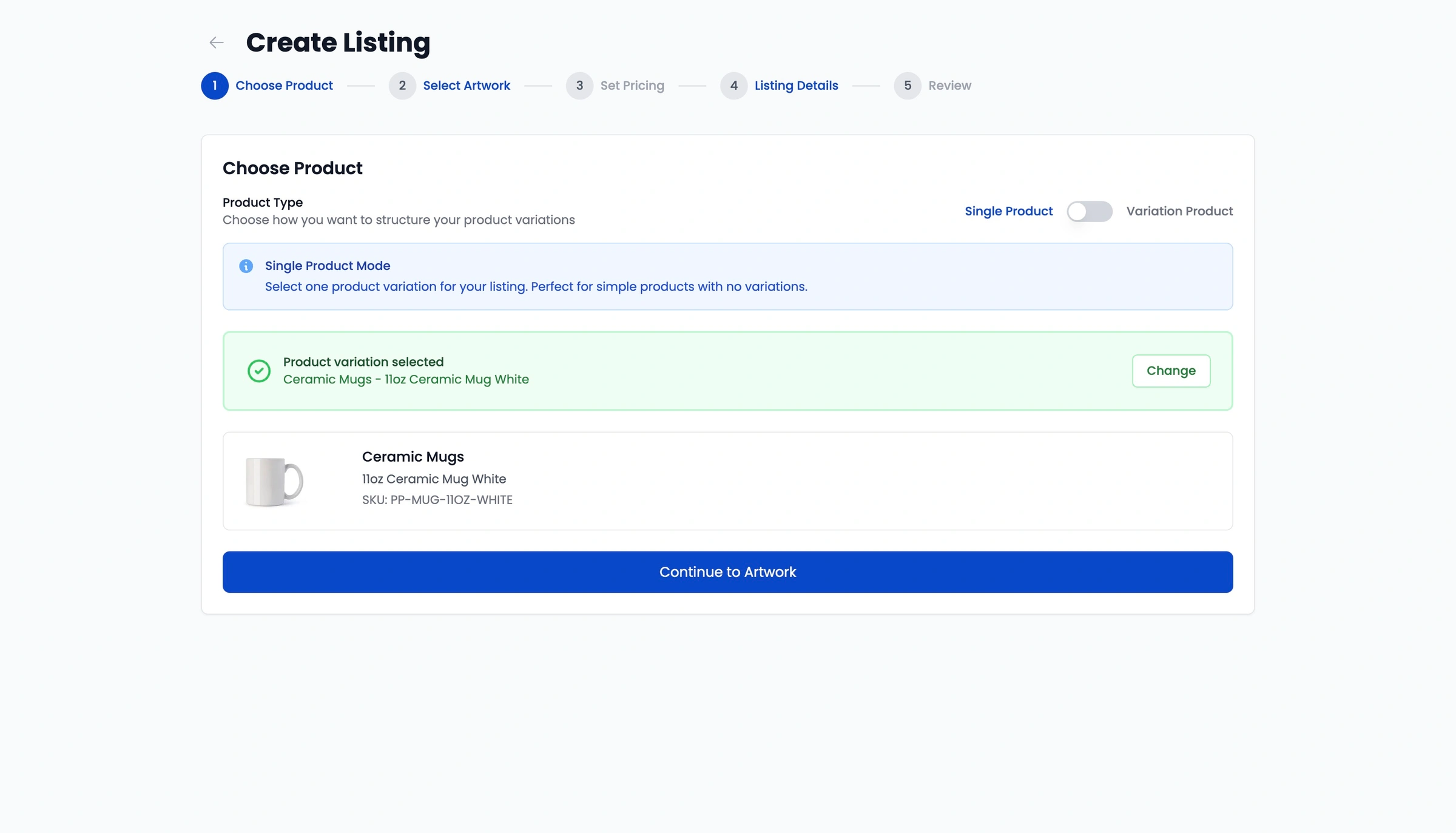Image resolution: width=1456 pixels, height=833 pixels.
Task: Click step number 3 circle
Action: (x=579, y=86)
